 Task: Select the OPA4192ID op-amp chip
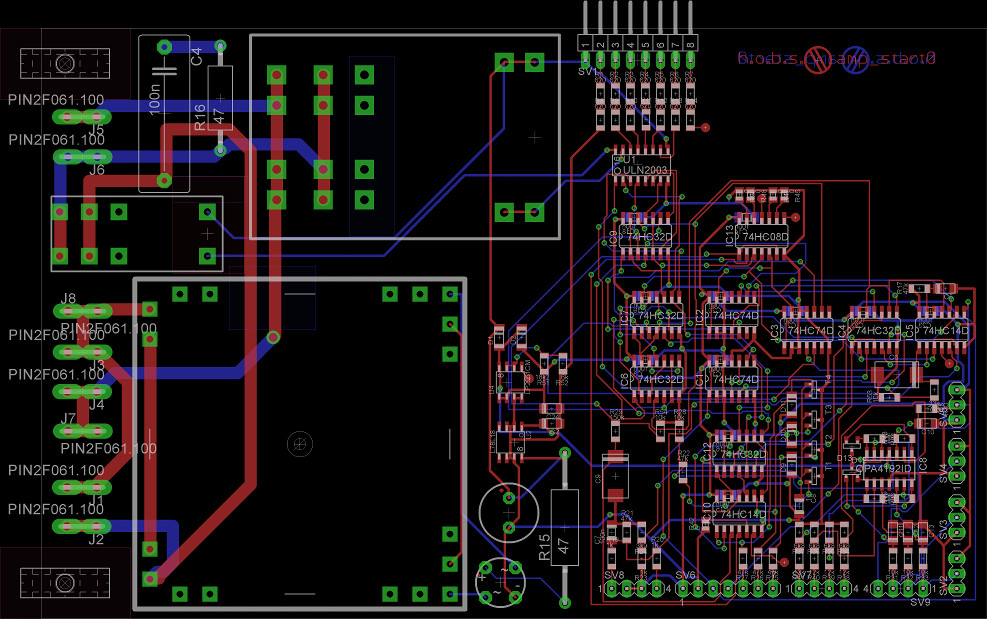point(881,468)
